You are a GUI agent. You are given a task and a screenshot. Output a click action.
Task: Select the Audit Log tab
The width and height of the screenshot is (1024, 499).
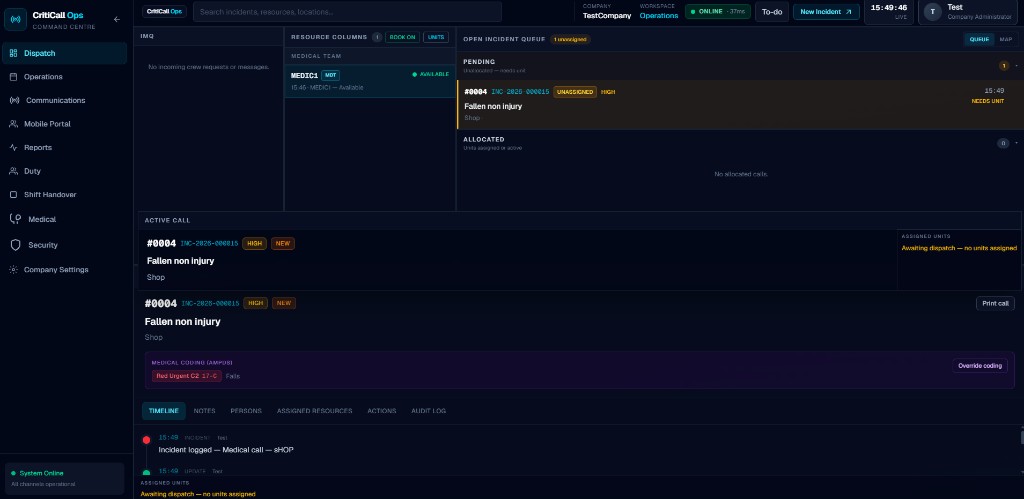tap(428, 411)
